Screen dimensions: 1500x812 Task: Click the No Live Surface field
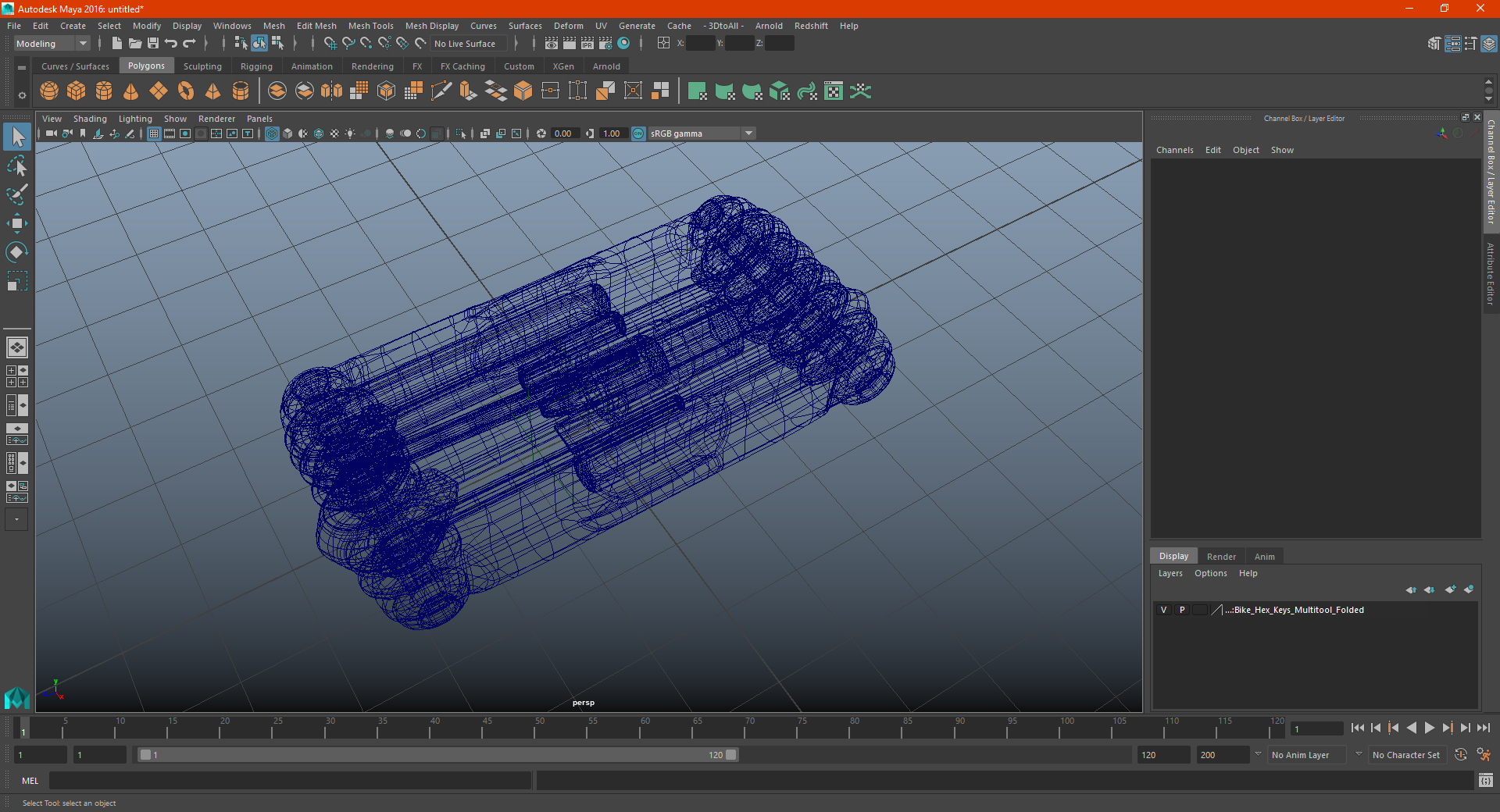(469, 44)
